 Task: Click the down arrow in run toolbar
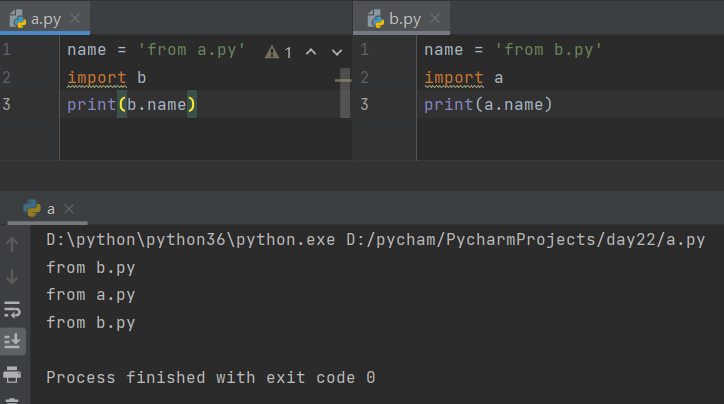(12, 276)
